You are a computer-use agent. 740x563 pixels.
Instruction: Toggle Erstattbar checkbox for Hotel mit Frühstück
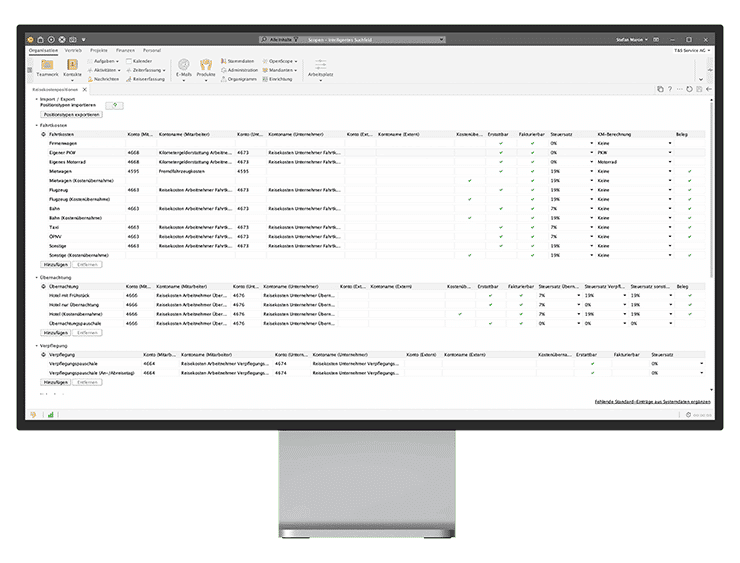click(491, 295)
